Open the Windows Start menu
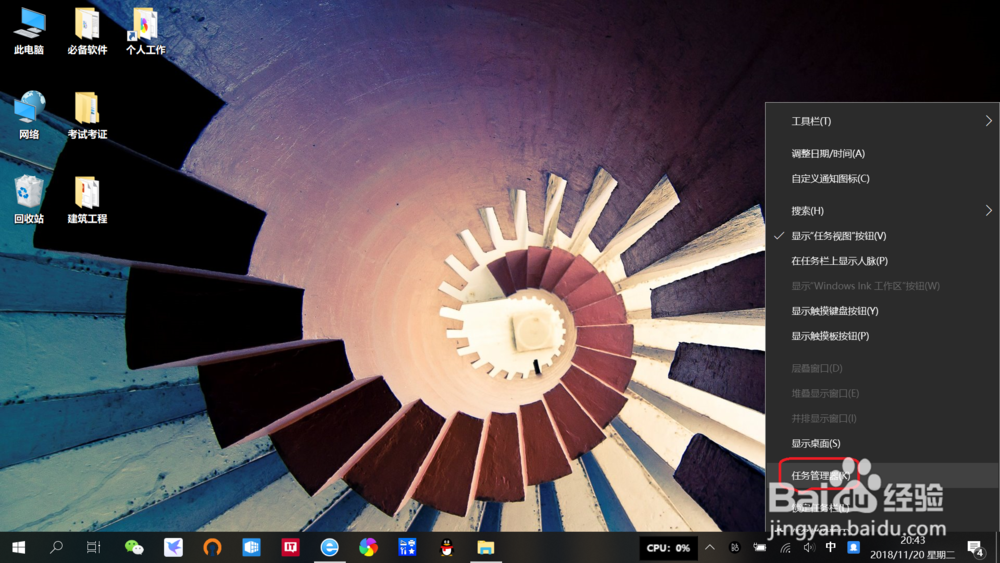1000x563 pixels. point(18,547)
